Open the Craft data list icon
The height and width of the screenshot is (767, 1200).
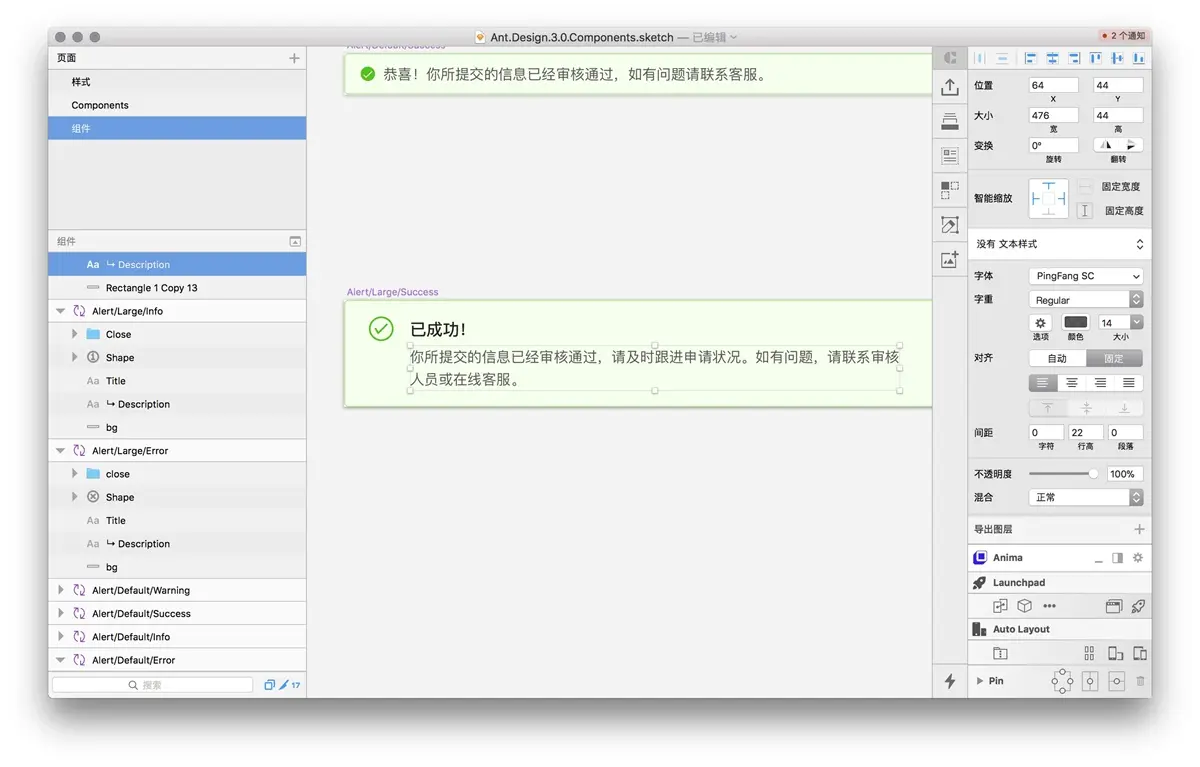[950, 156]
